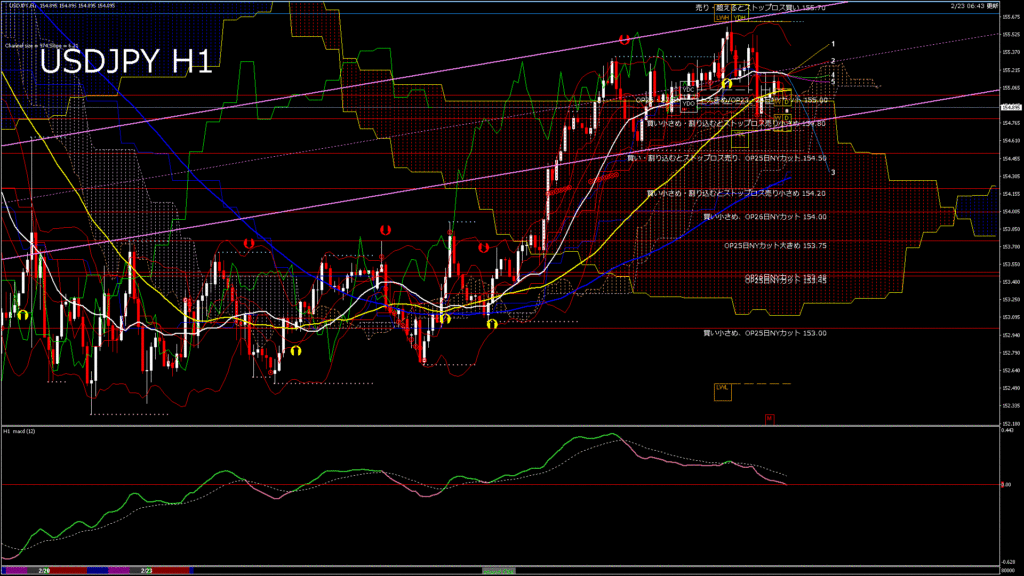Click the large USDJPY H1 title text
The width and height of the screenshot is (1024, 576).
(125, 62)
